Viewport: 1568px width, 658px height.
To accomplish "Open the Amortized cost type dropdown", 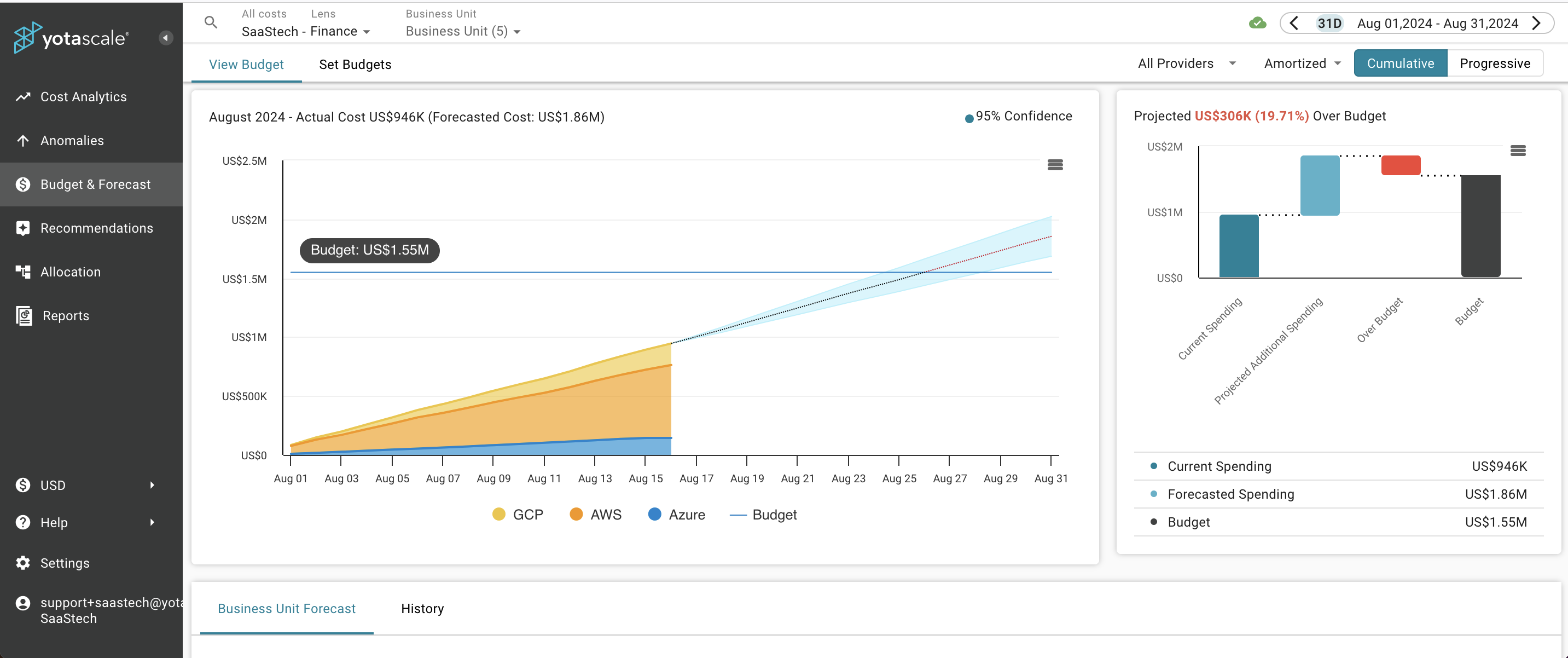I will (x=1303, y=64).
